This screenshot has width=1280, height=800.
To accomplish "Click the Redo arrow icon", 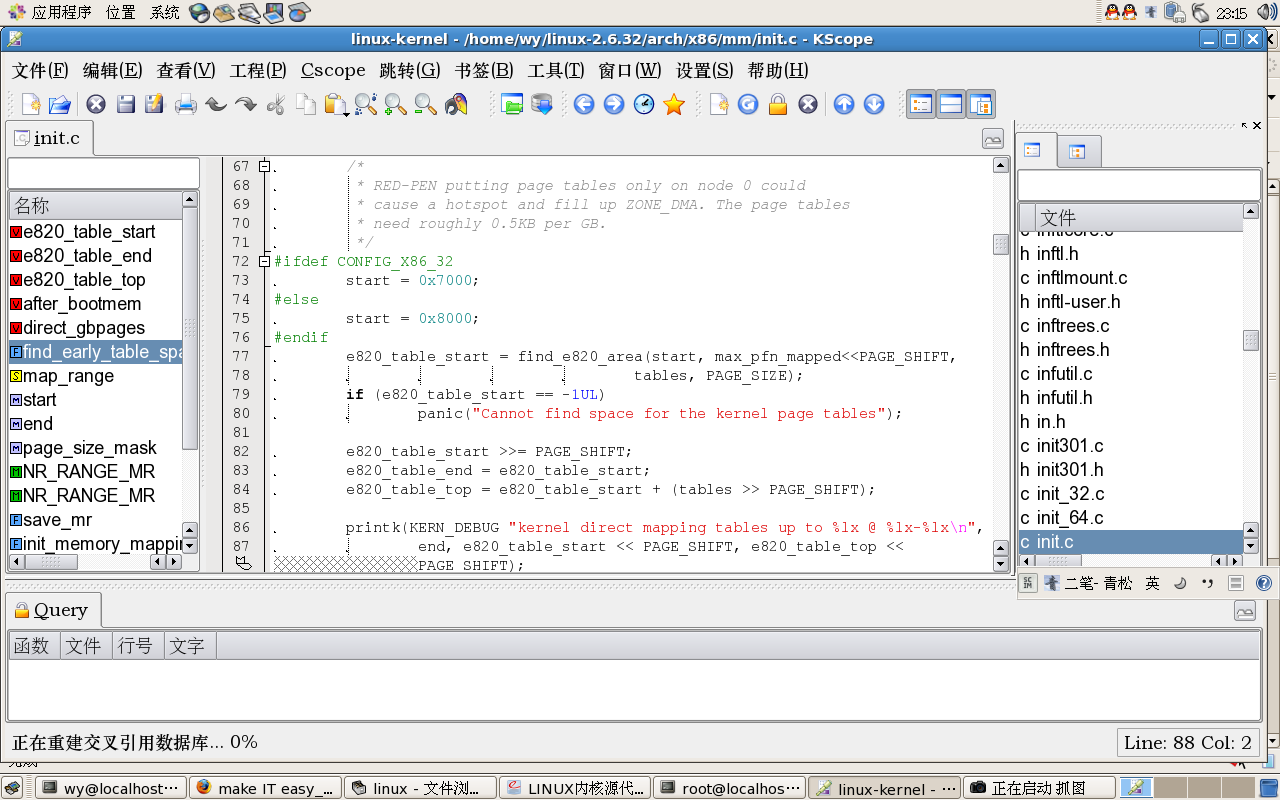I will click(246, 104).
